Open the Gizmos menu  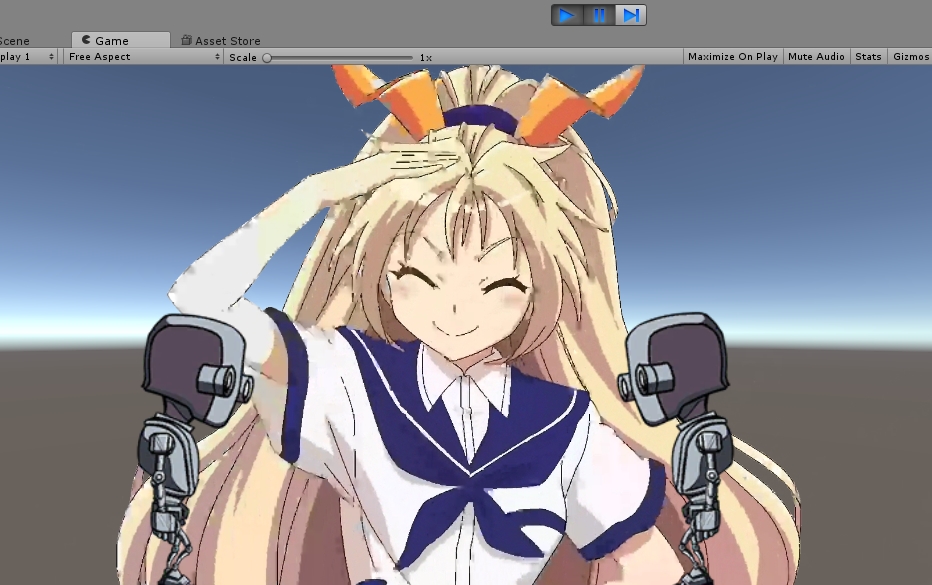point(910,56)
